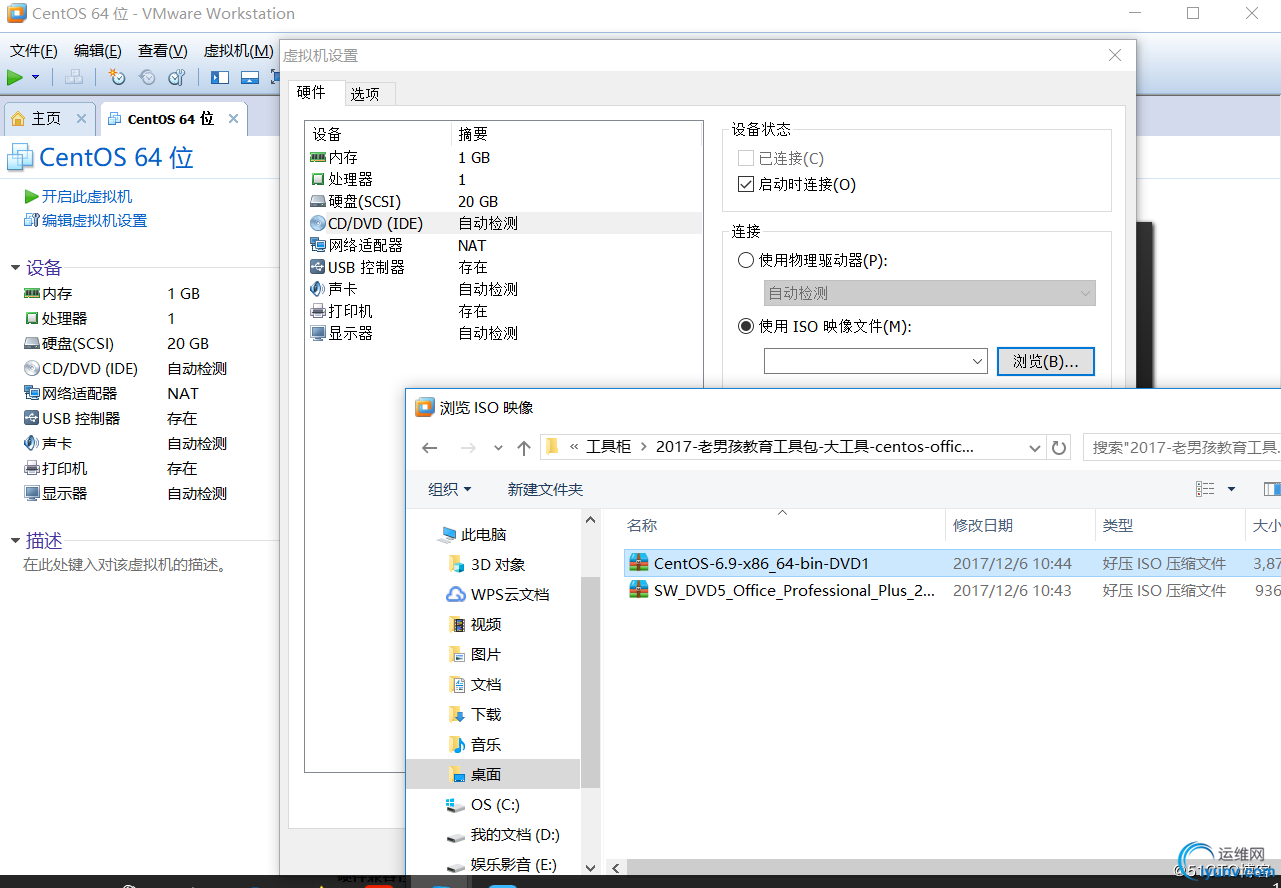Select 显示器 row in hardware list
The width and height of the screenshot is (1281, 888).
(x=504, y=334)
